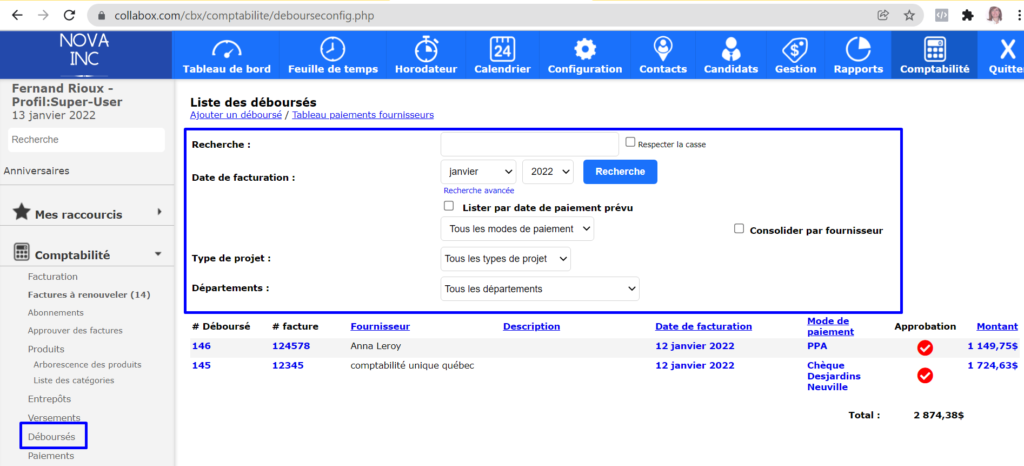This screenshot has height=466, width=1024.
Task: Open the Tous les types de projet dropdown
Action: click(505, 259)
